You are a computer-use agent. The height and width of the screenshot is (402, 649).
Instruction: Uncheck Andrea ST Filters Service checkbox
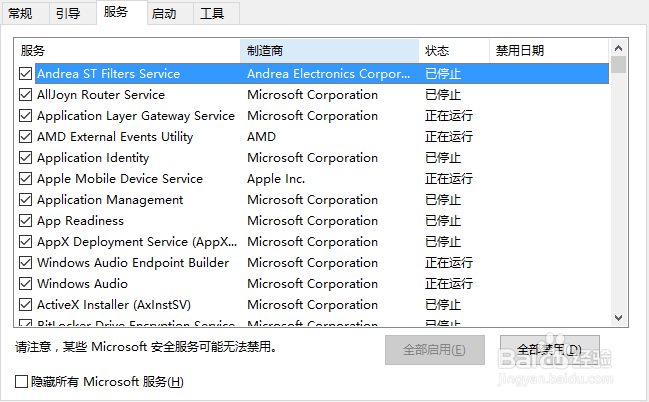(x=25, y=74)
